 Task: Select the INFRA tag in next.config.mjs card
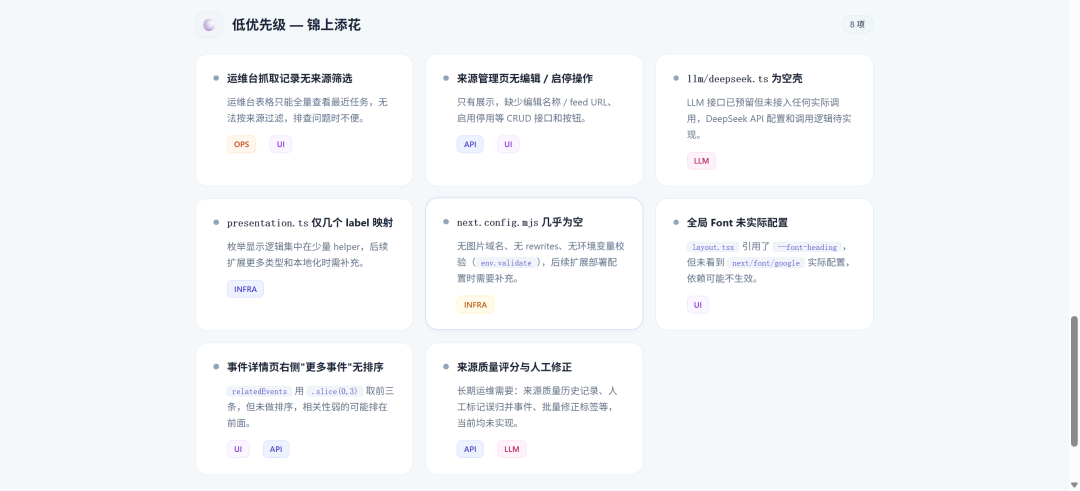click(475, 305)
